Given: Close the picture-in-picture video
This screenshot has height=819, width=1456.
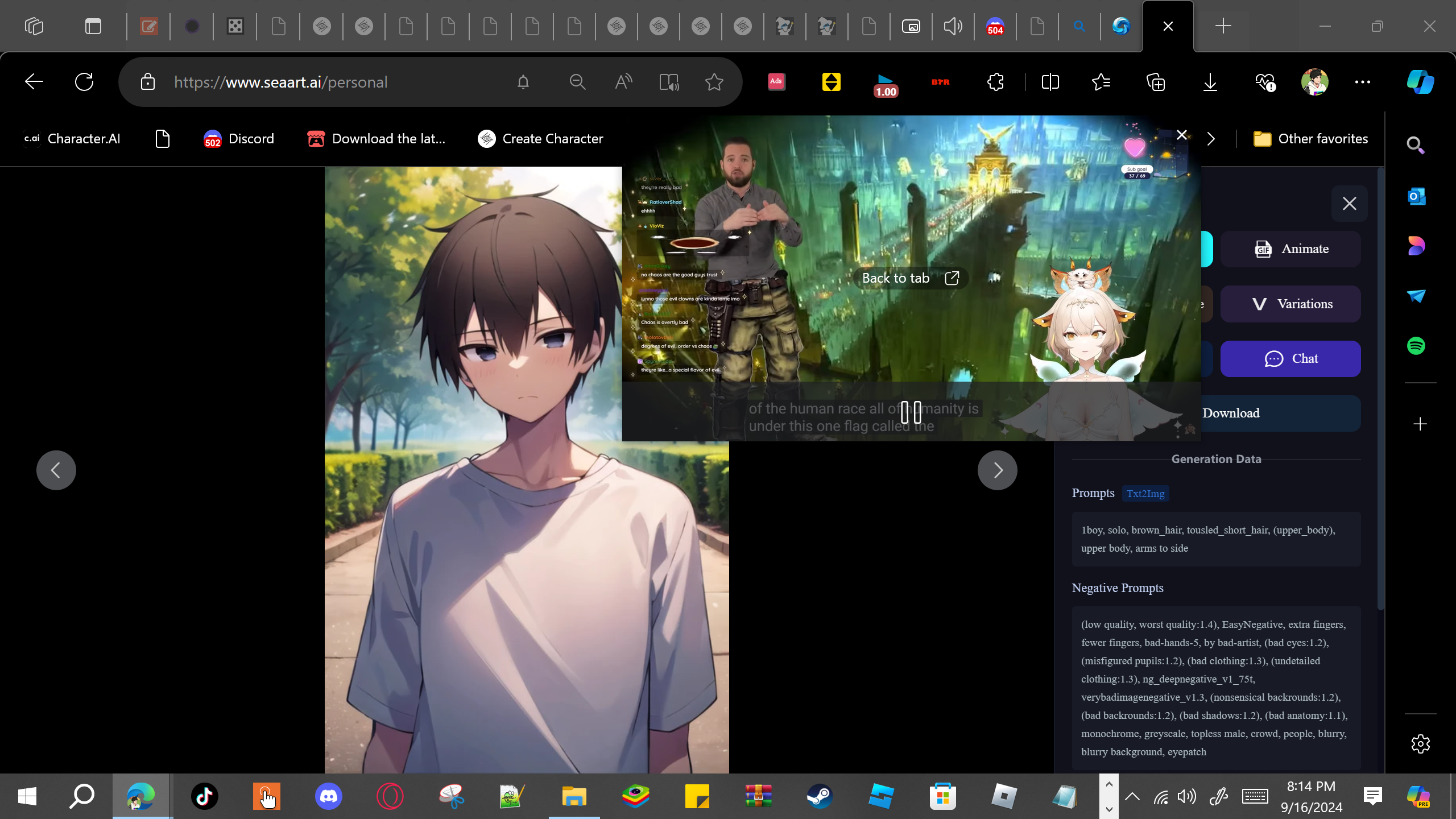Looking at the screenshot, I should point(1182,135).
